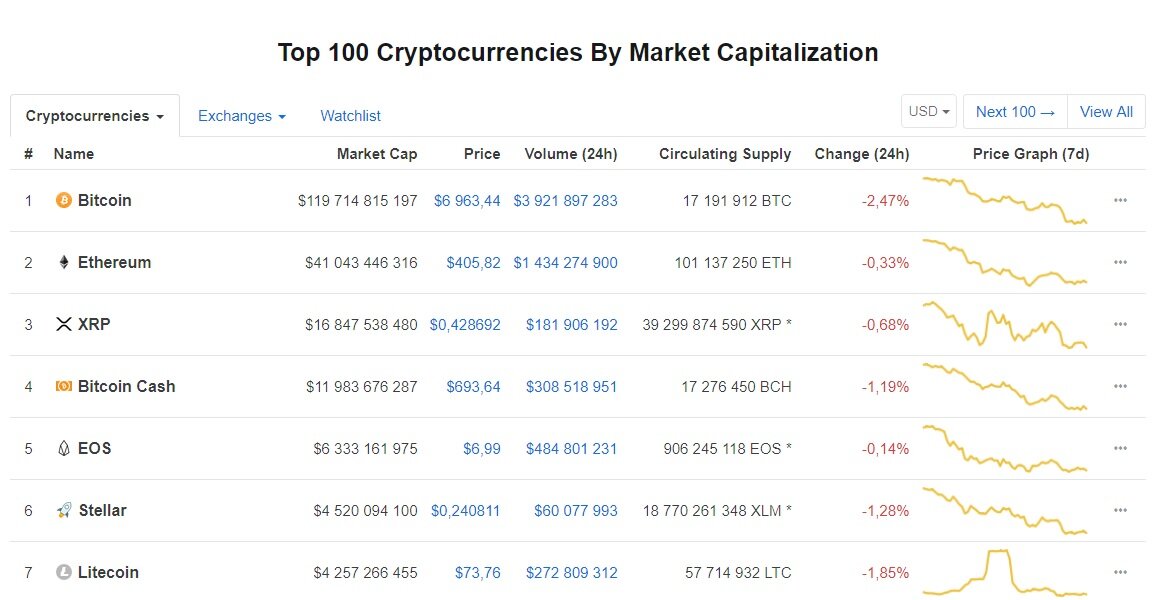The width and height of the screenshot is (1171, 600).
Task: Open the three-dot menu for Bitcoin row
Action: [x=1120, y=201]
